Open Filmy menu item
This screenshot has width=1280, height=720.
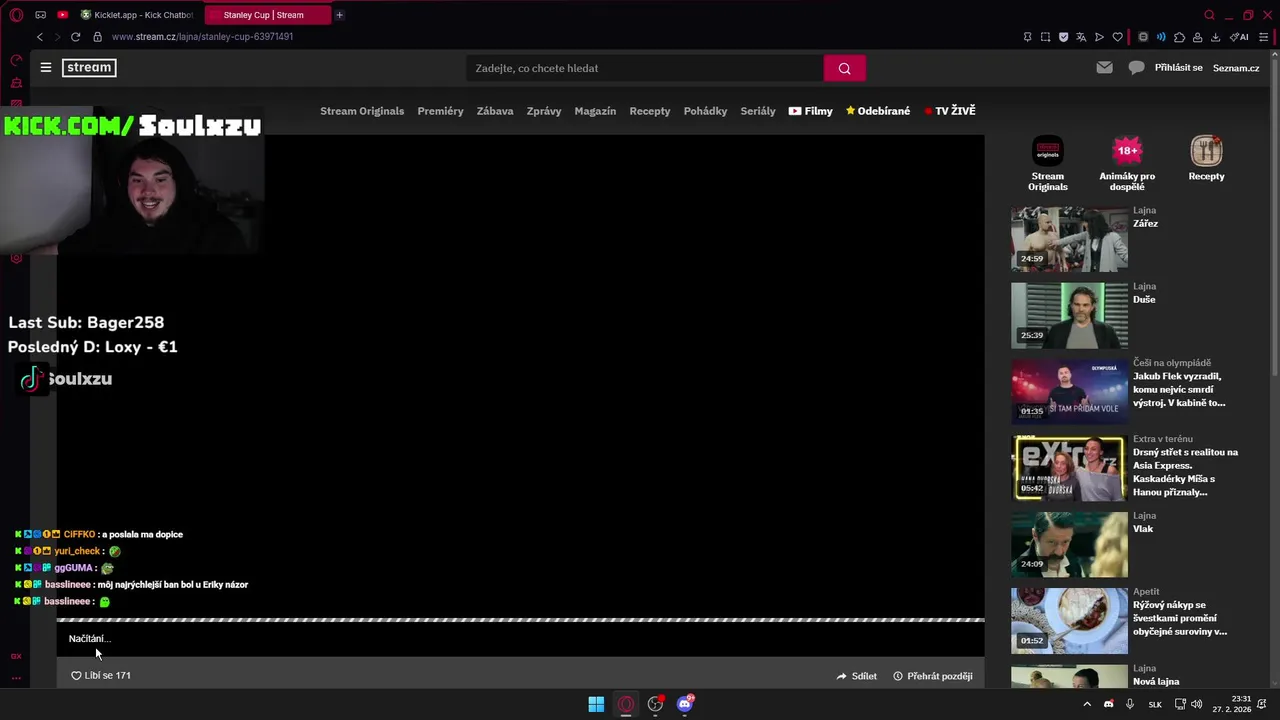pyautogui.click(x=810, y=111)
